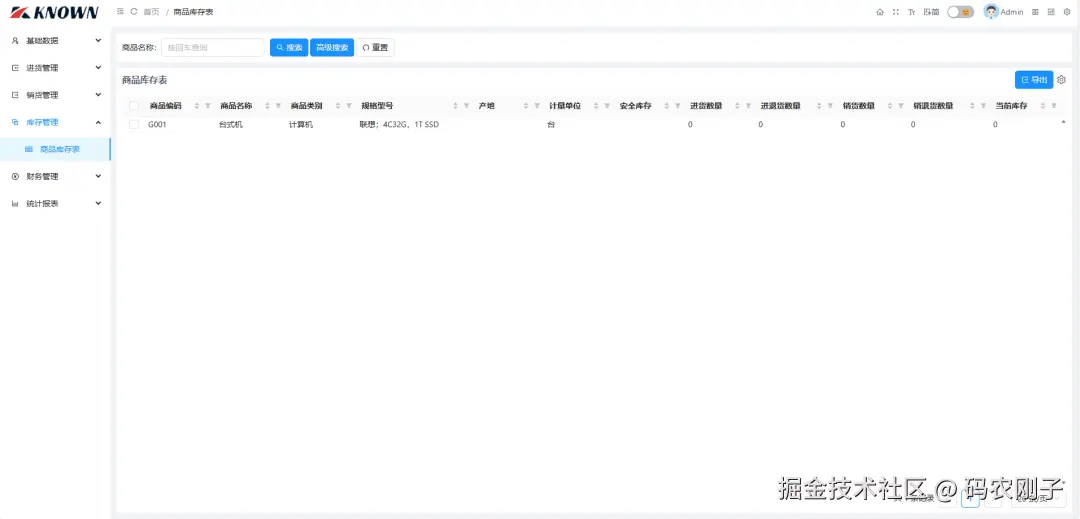1080x519 pixels.
Task: Click the 台式机 product name cell
Action: click(x=231, y=125)
